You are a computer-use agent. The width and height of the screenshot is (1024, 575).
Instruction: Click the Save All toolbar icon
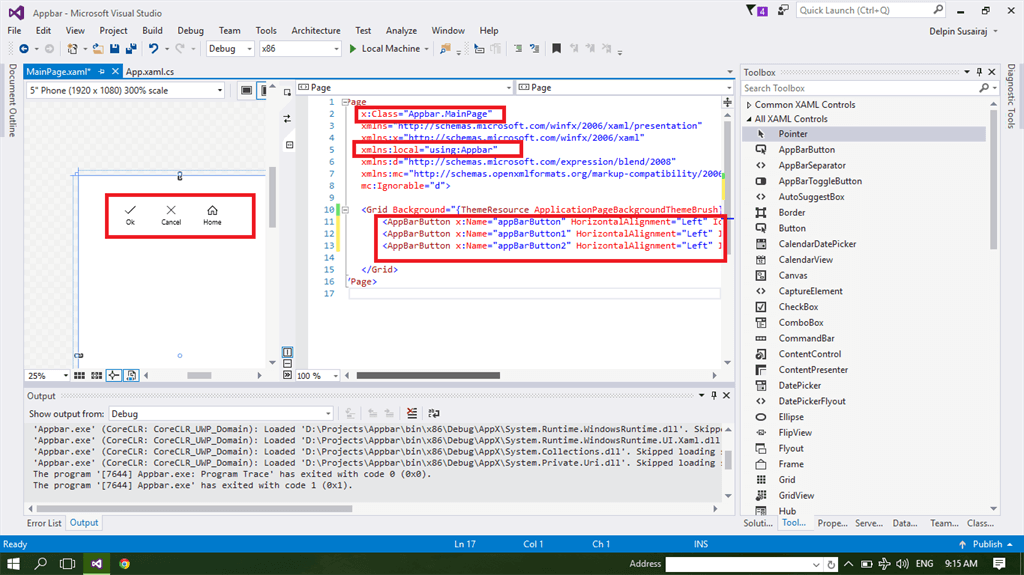pos(131,48)
